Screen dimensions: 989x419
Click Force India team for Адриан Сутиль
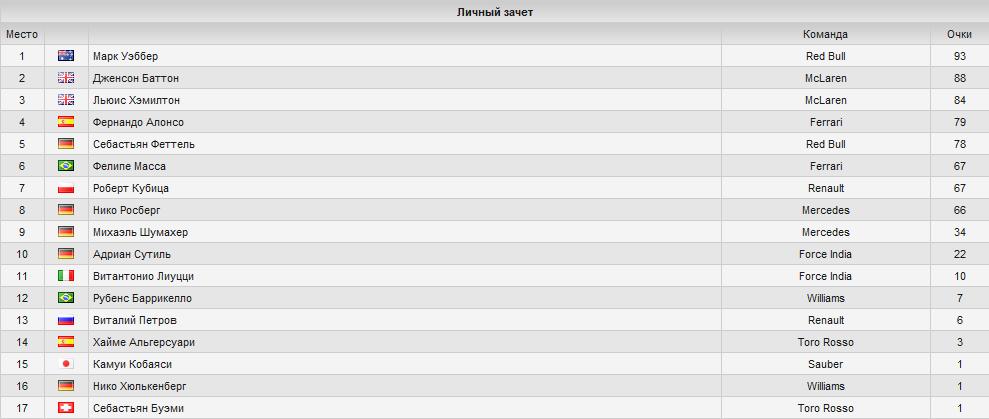[825, 254]
